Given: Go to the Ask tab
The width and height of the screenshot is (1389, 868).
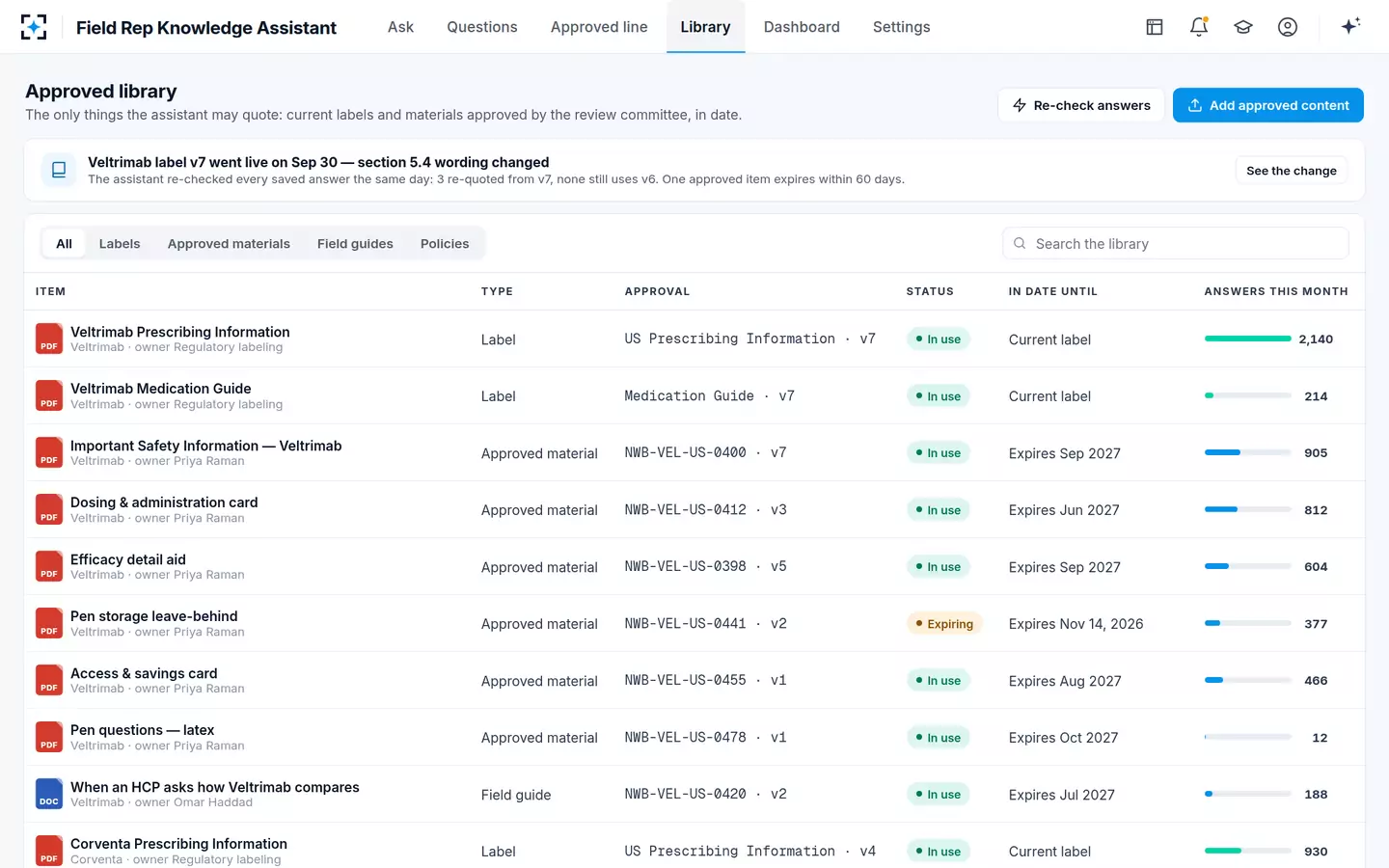Looking at the screenshot, I should (400, 27).
